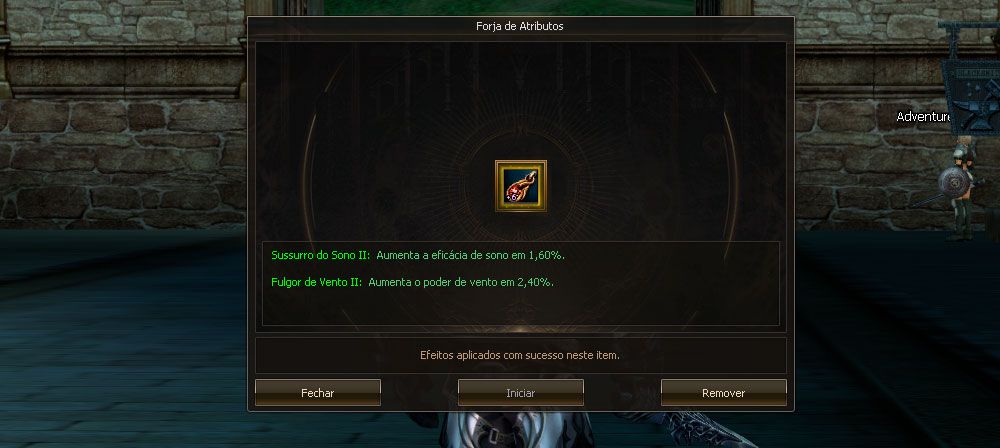
Task: Click the 'Efeitos aplicados com sucesso' status message
Action: click(x=520, y=355)
